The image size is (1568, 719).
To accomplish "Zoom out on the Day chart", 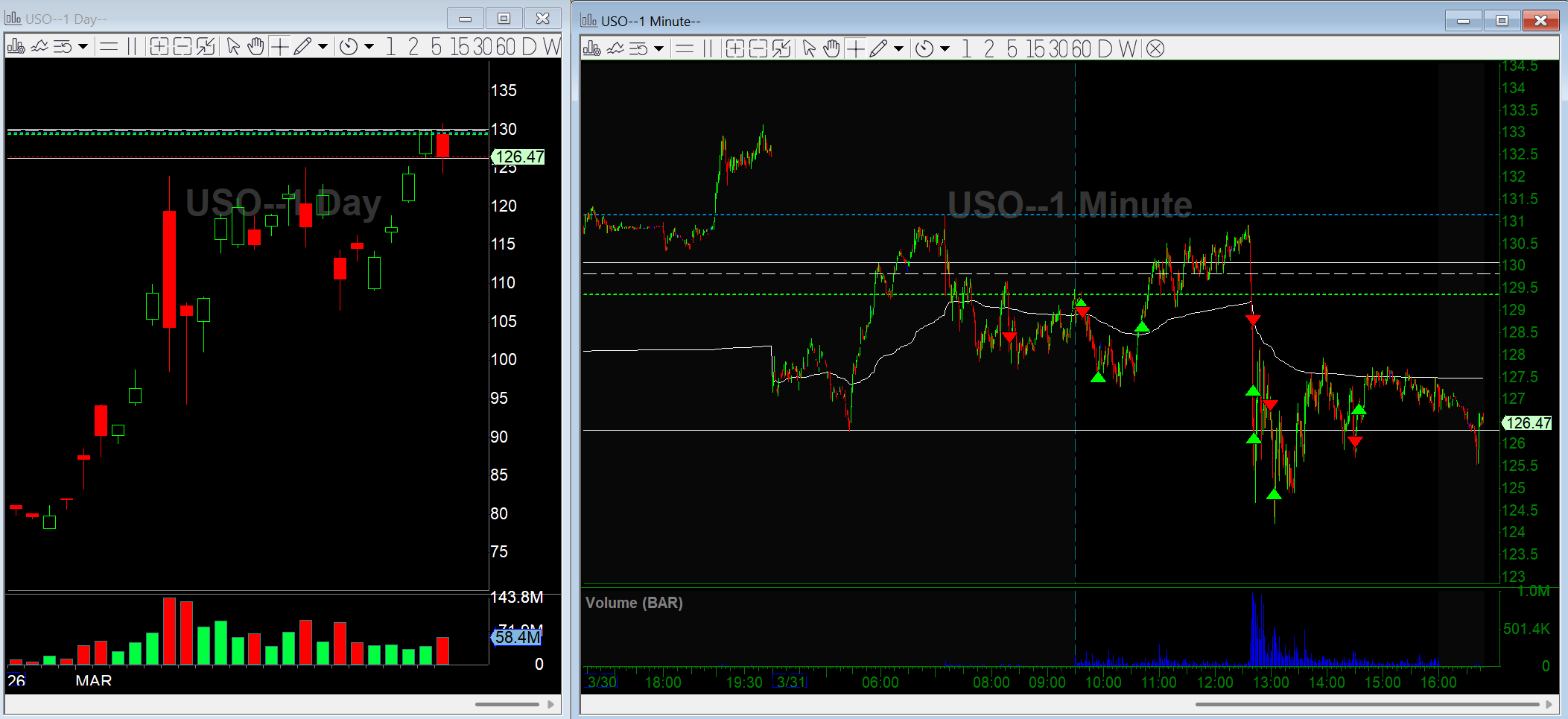I will (x=182, y=47).
